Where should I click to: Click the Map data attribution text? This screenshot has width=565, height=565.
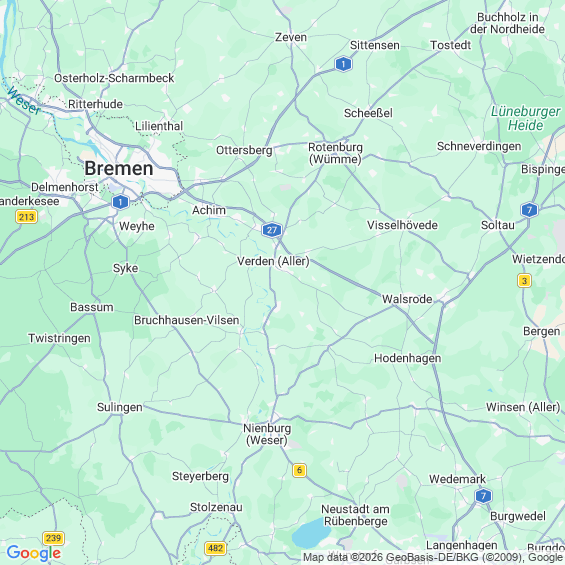click(433, 557)
